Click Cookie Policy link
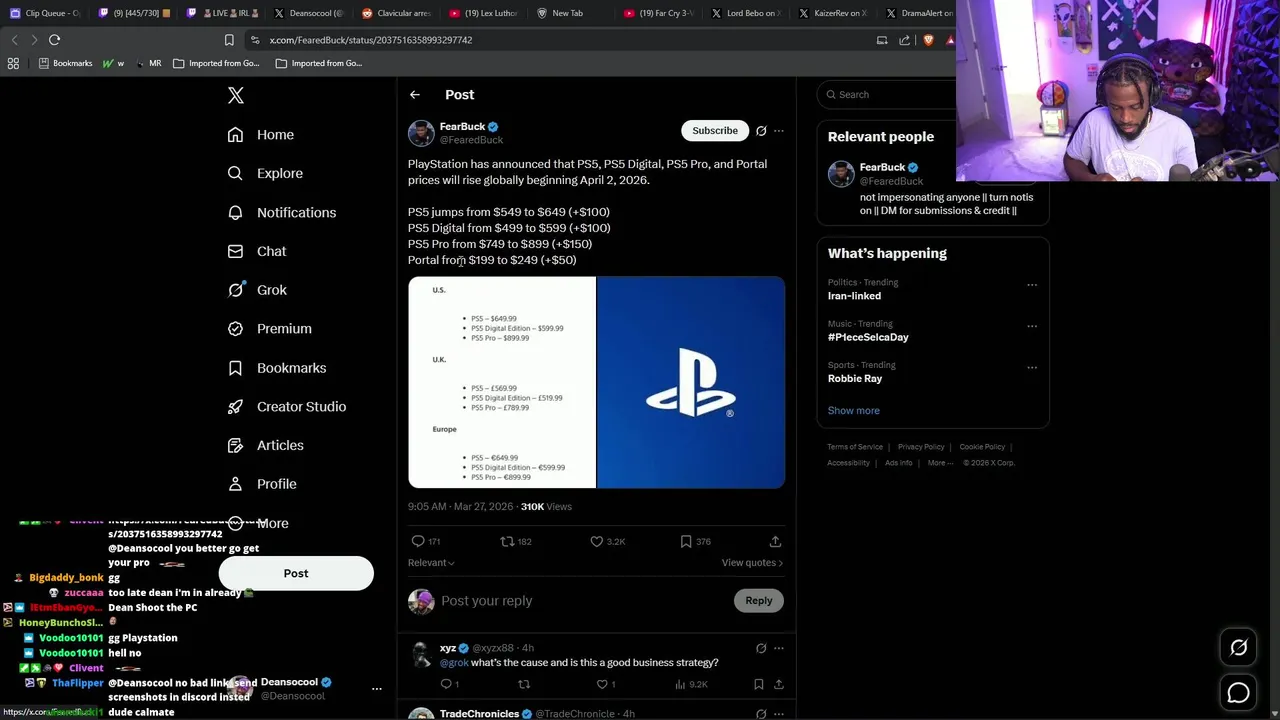Viewport: 1280px width, 720px height. click(982, 447)
